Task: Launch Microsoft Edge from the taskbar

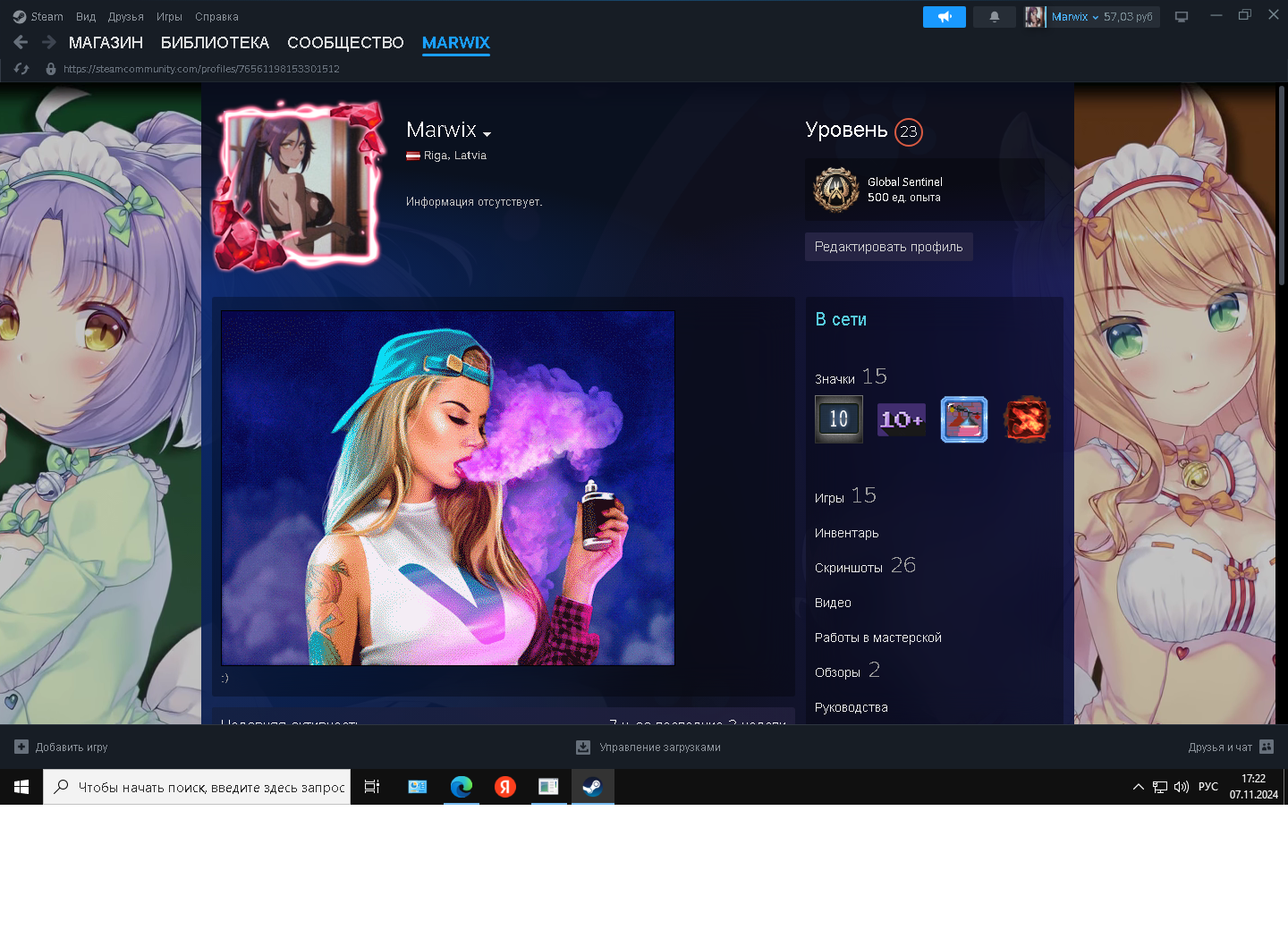Action: (462, 787)
